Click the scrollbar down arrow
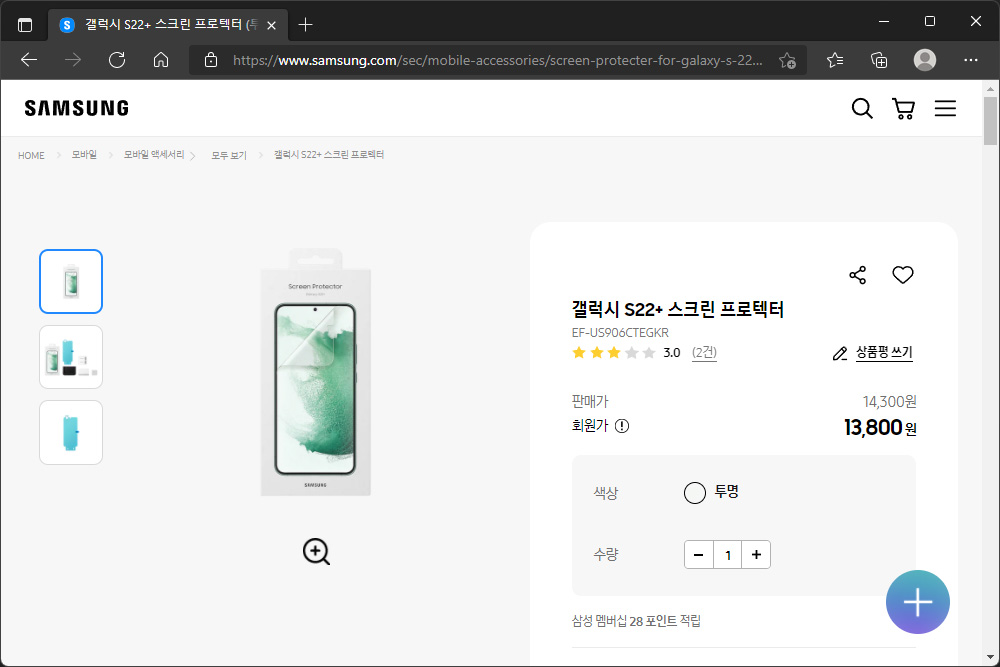Screen dimensions: 1000x667 (x=990, y=657)
